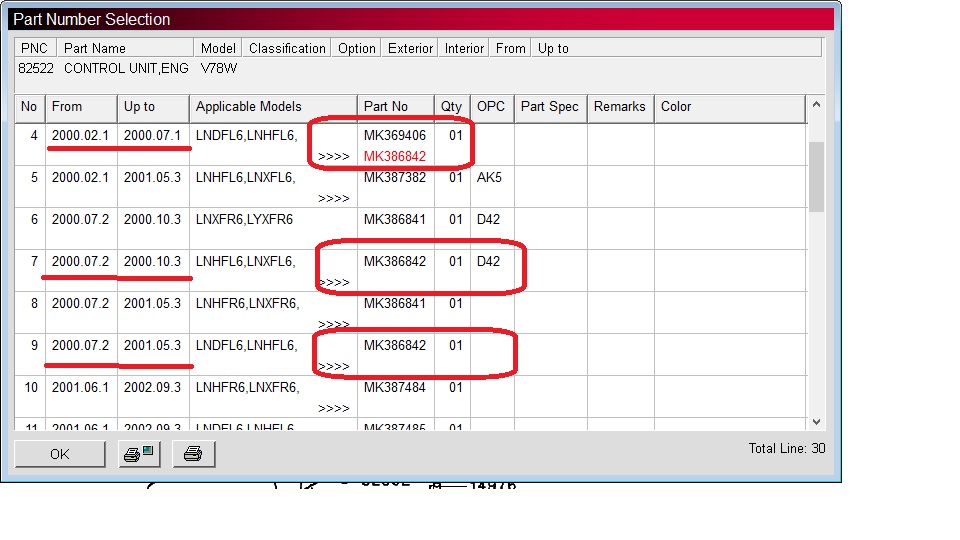960x540 pixels.
Task: Select part number MK387382 in row 5
Action: tap(395, 177)
